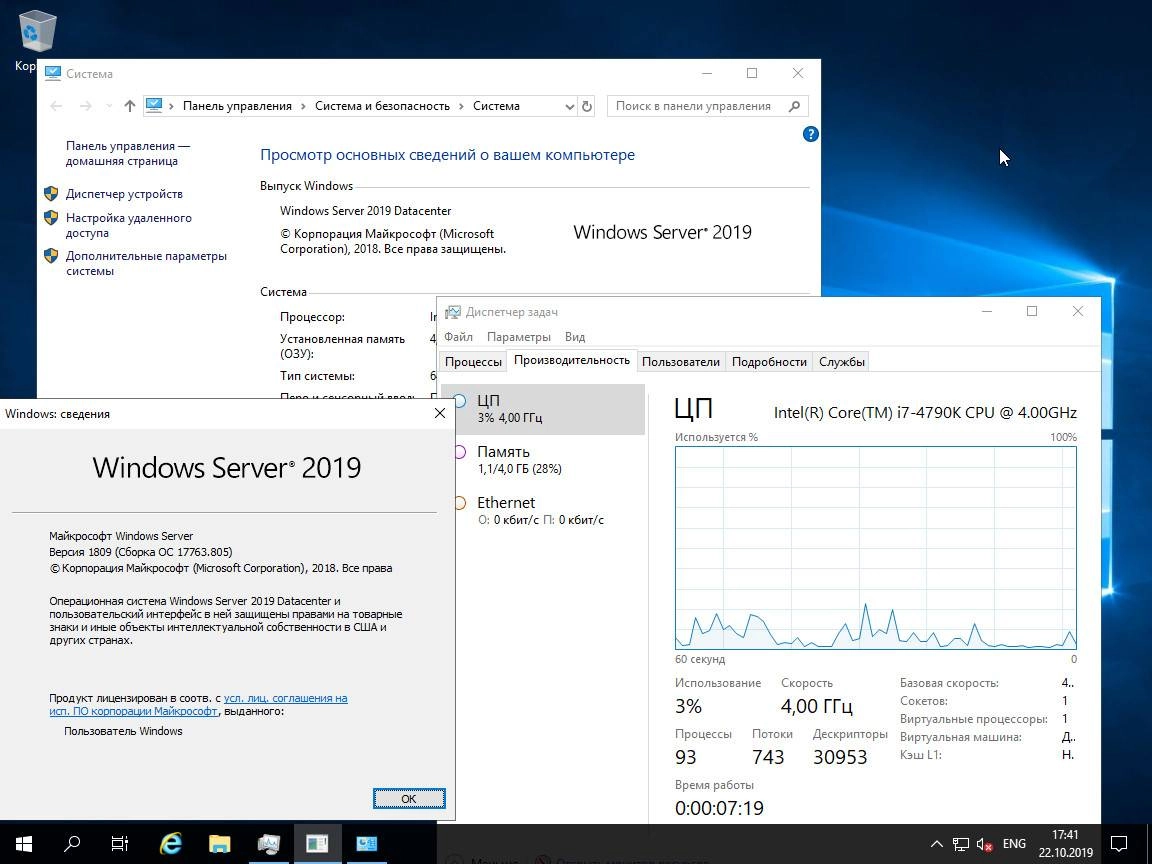Click uptime value 0:00:07:19
This screenshot has height=864, width=1152.
(x=719, y=807)
